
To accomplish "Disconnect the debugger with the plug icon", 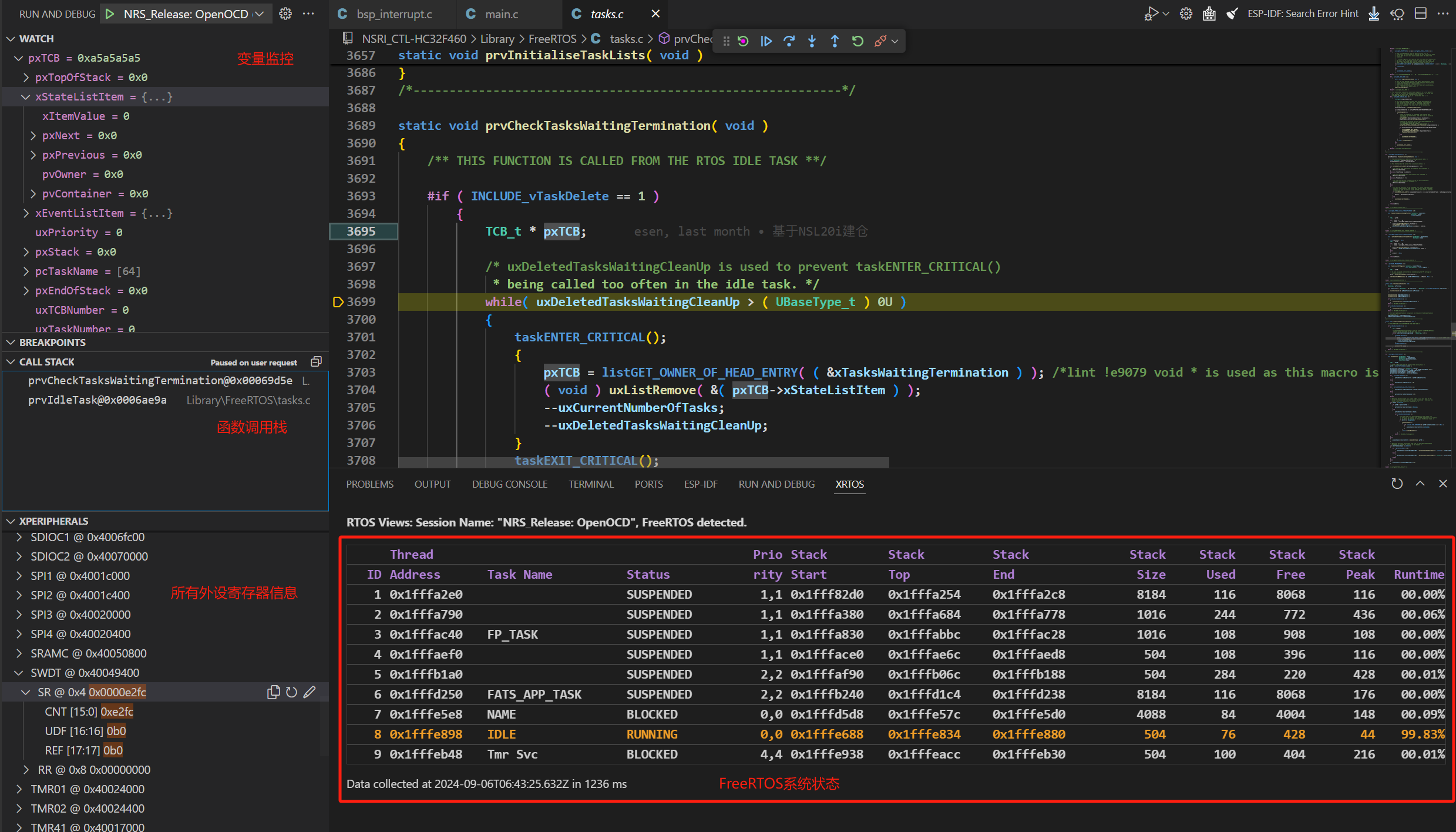I will coord(880,41).
